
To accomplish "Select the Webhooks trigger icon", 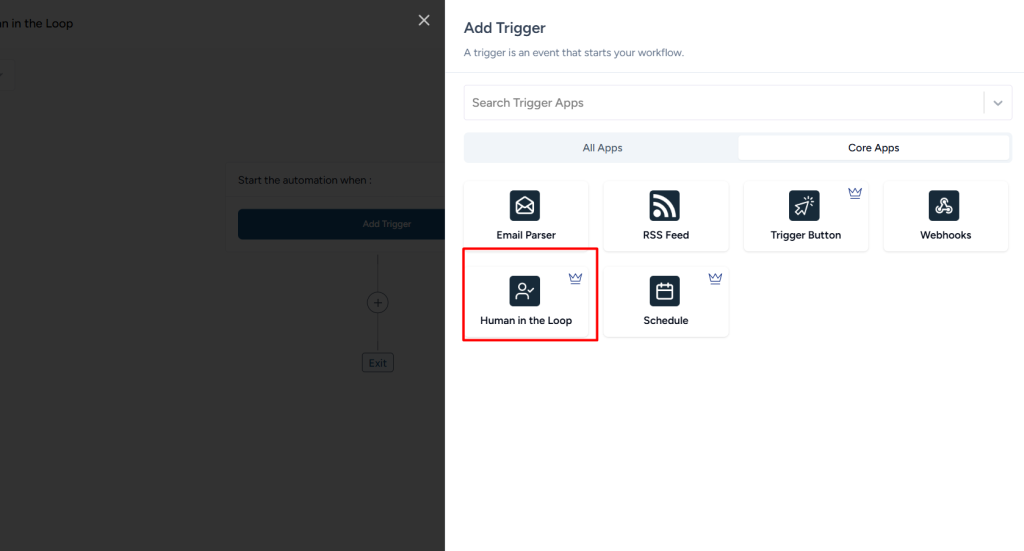I will (x=944, y=206).
